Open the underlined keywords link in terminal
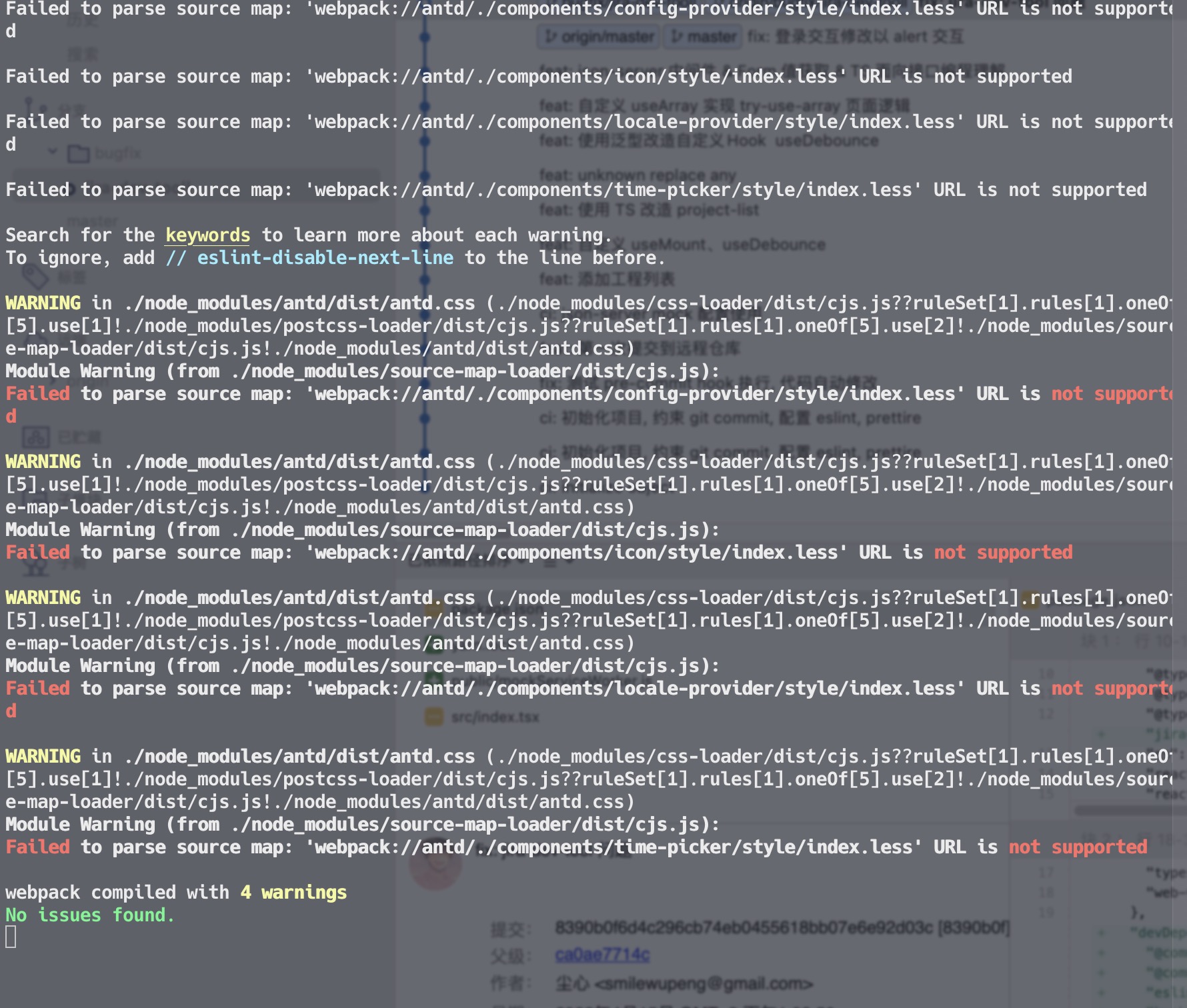The height and width of the screenshot is (1008, 1187). click(207, 235)
